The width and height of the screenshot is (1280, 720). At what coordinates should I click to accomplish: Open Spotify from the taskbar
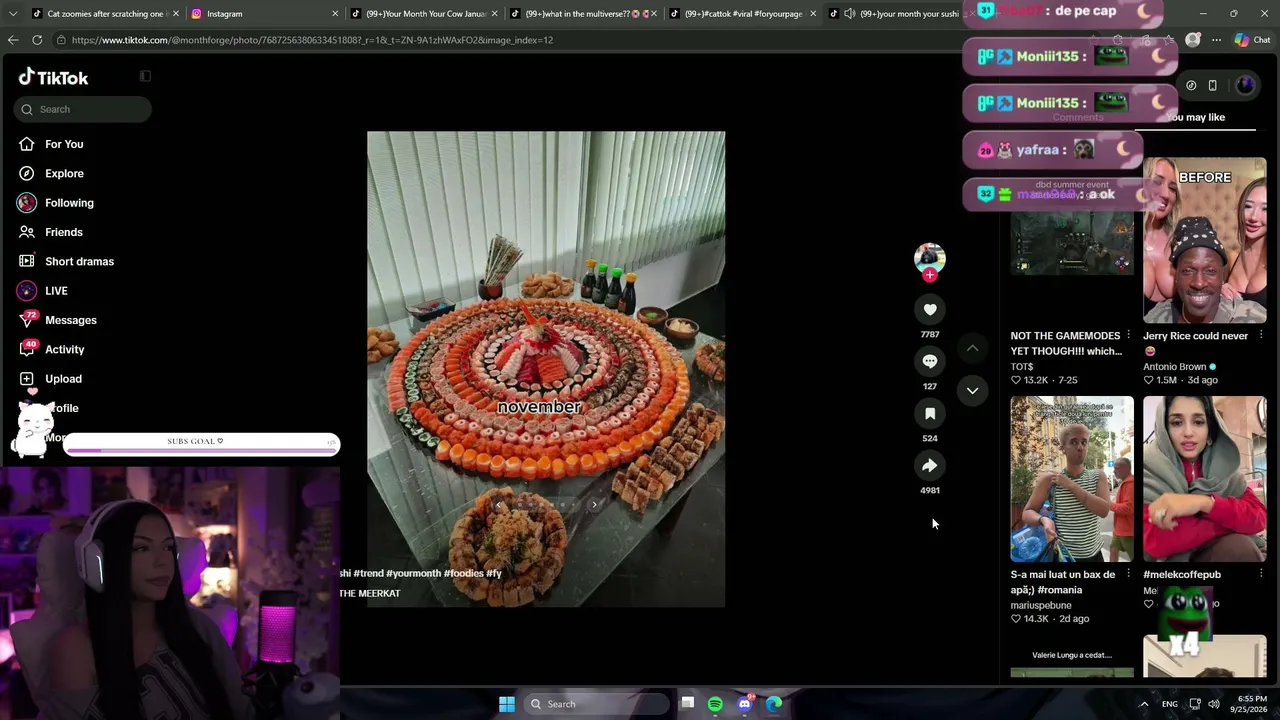(x=715, y=704)
